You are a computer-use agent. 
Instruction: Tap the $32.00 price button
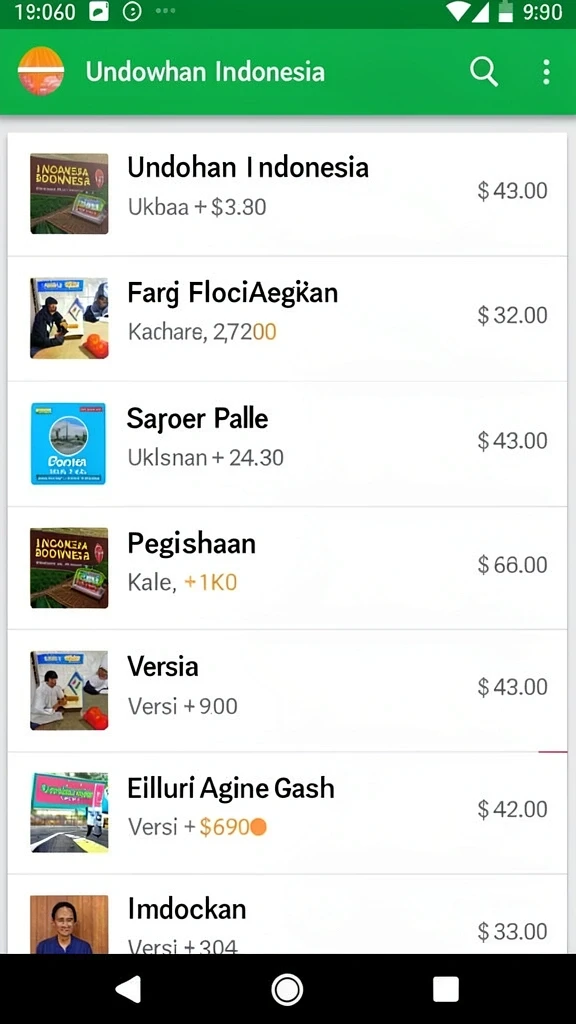[x=513, y=315]
